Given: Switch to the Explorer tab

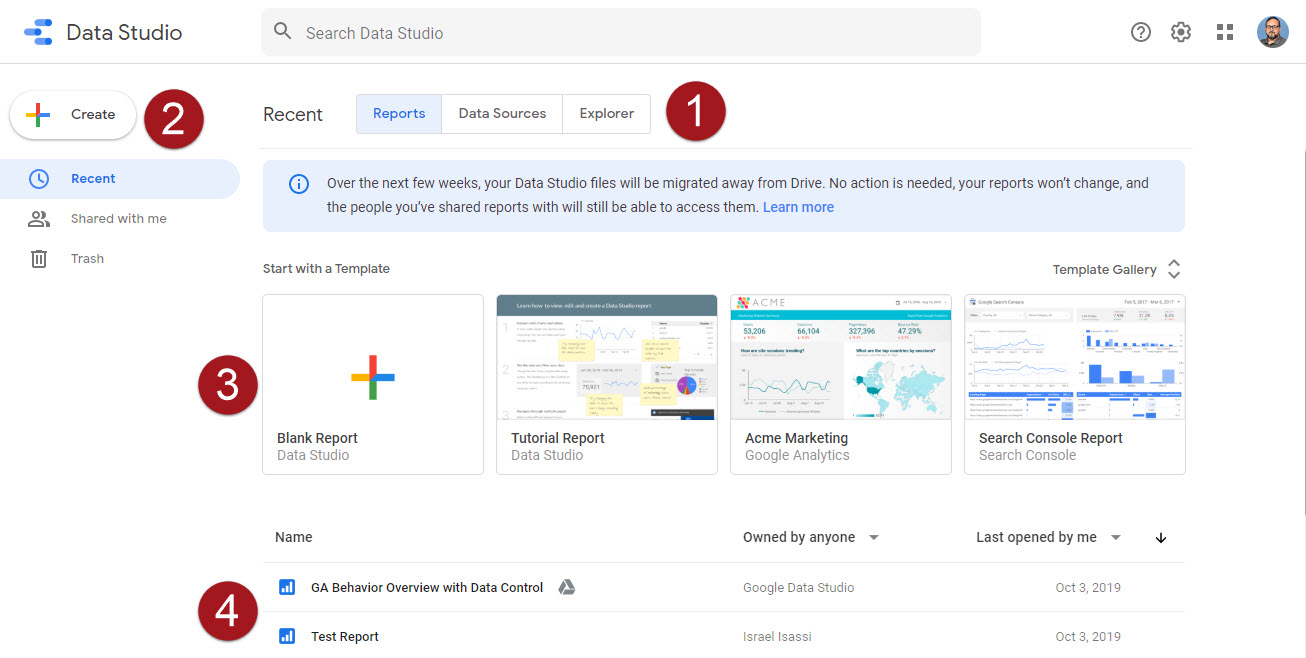Looking at the screenshot, I should [x=607, y=114].
